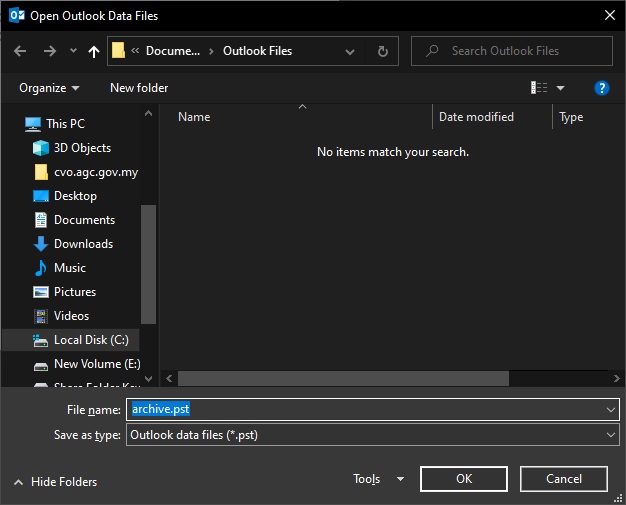
Task: Select Local Disk (C:) drive
Action: pyautogui.click(x=88, y=340)
